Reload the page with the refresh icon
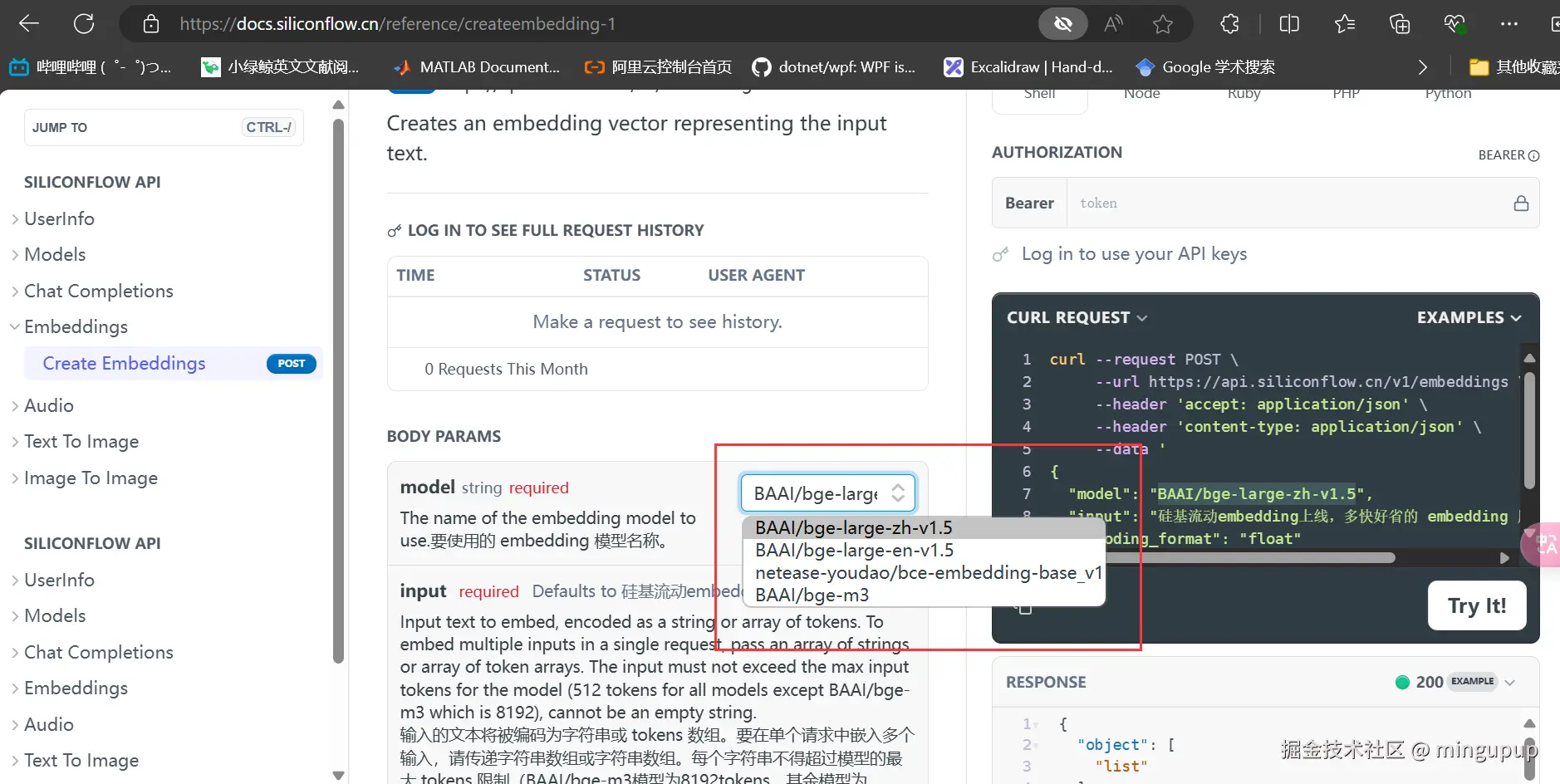This screenshot has height=784, width=1560. pos(84,24)
